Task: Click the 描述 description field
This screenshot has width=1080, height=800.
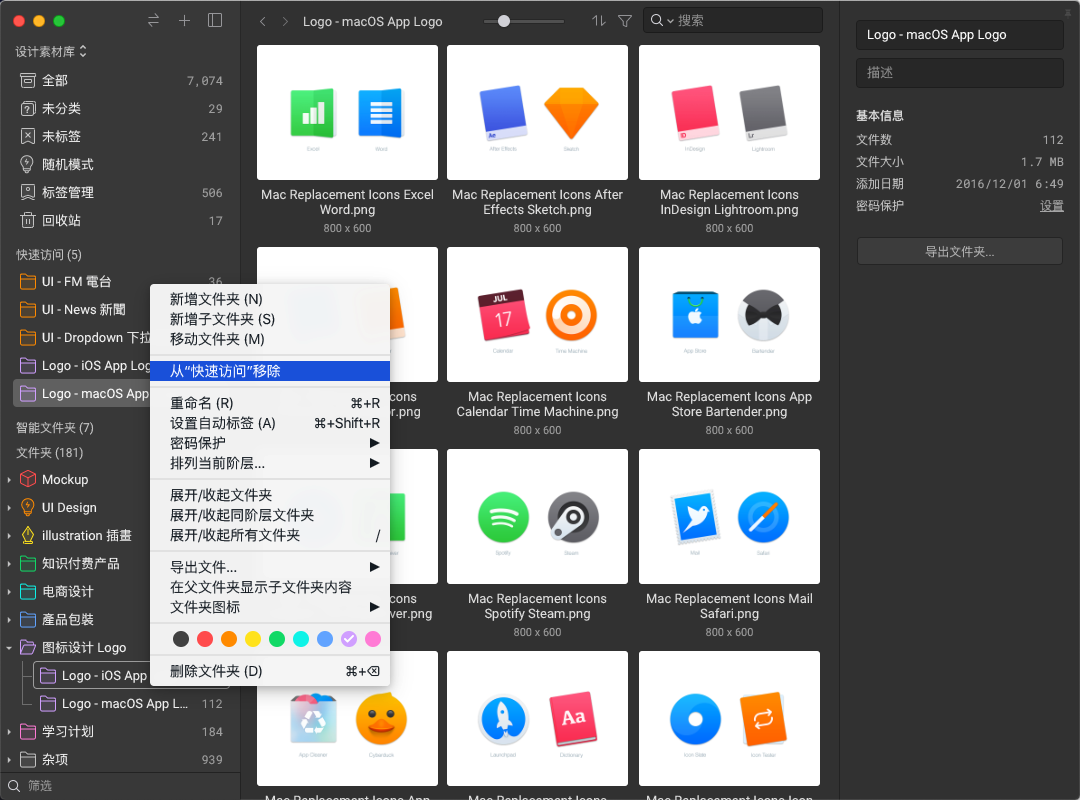Action: point(959,72)
